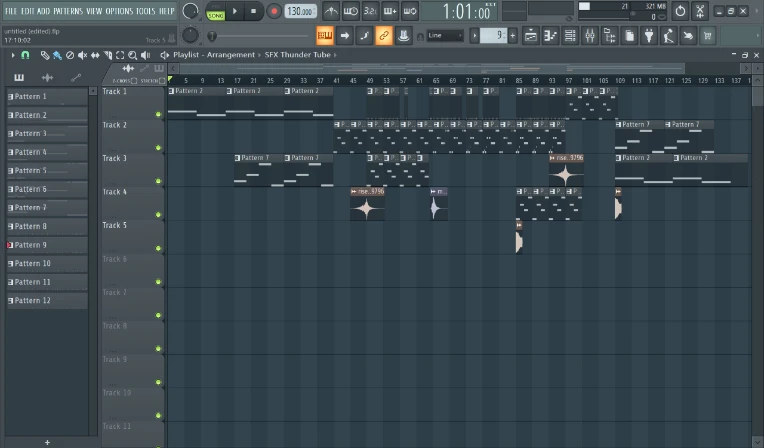Select the Paint brush tool
764x448 pixels.
pyautogui.click(x=57, y=55)
